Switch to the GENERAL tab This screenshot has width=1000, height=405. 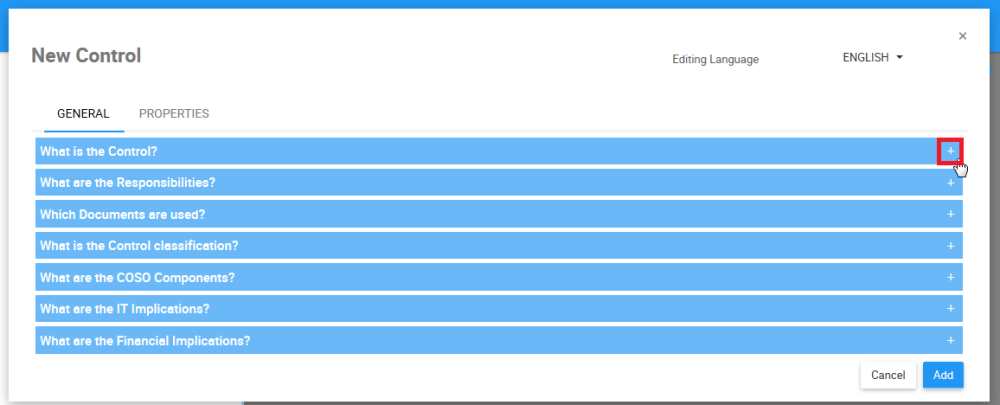83,114
